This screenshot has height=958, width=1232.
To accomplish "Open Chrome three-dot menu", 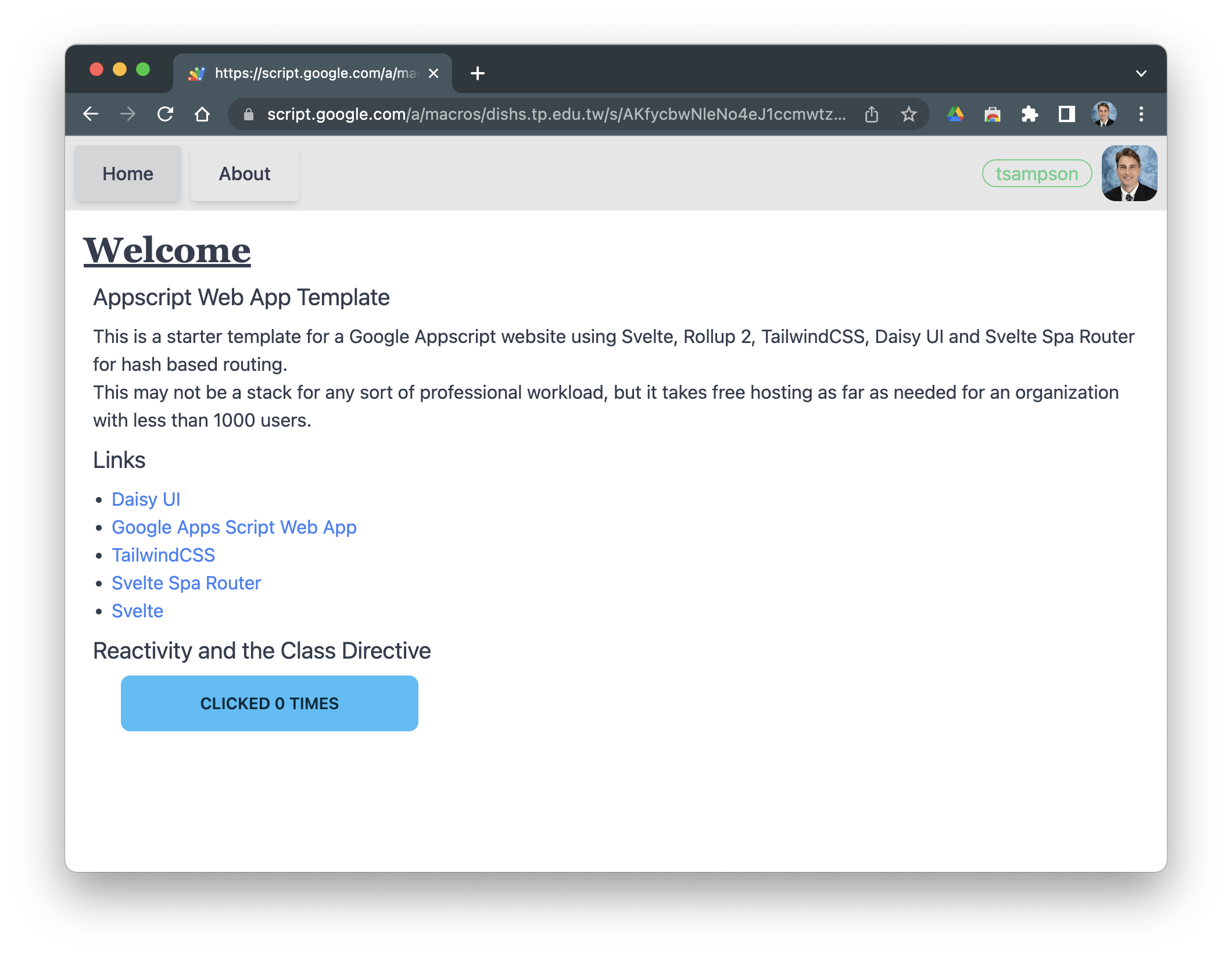I will click(x=1141, y=114).
